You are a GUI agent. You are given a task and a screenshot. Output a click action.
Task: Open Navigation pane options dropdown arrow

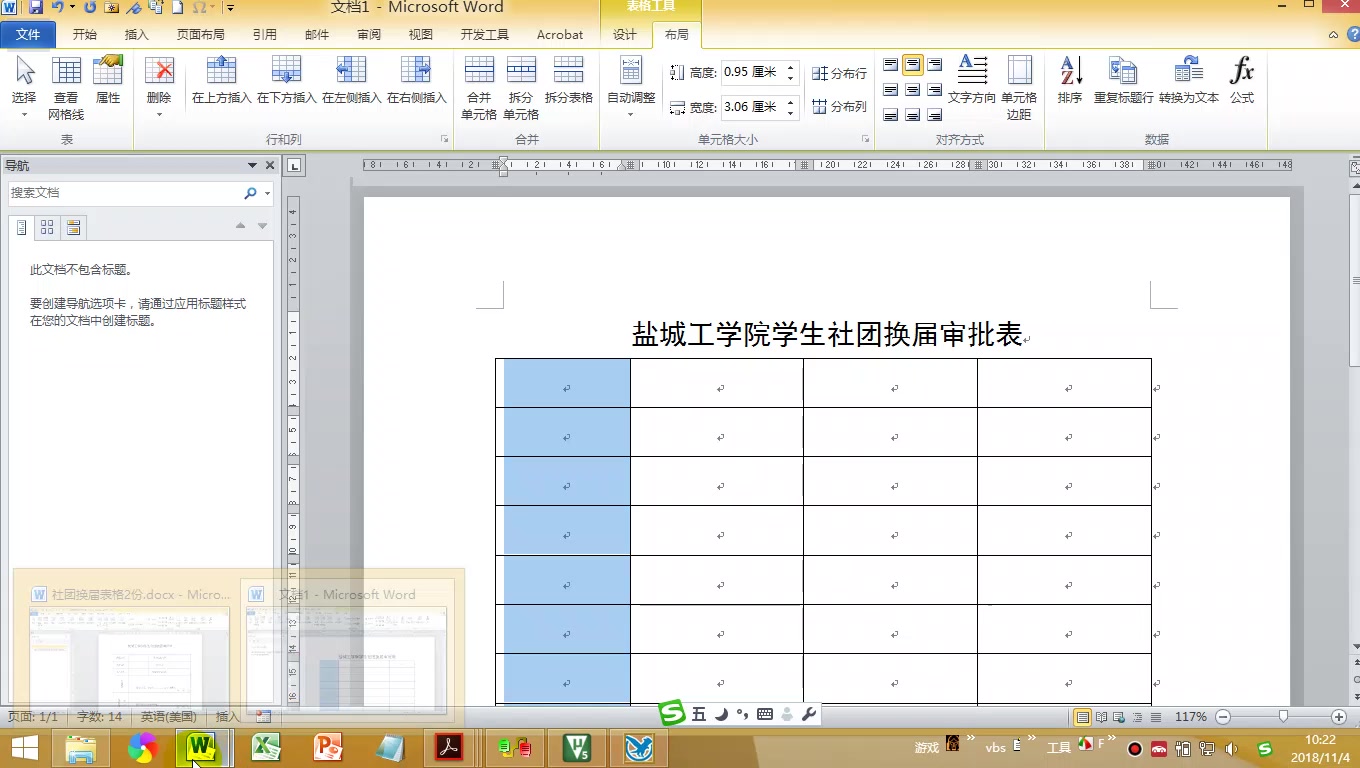(x=253, y=166)
